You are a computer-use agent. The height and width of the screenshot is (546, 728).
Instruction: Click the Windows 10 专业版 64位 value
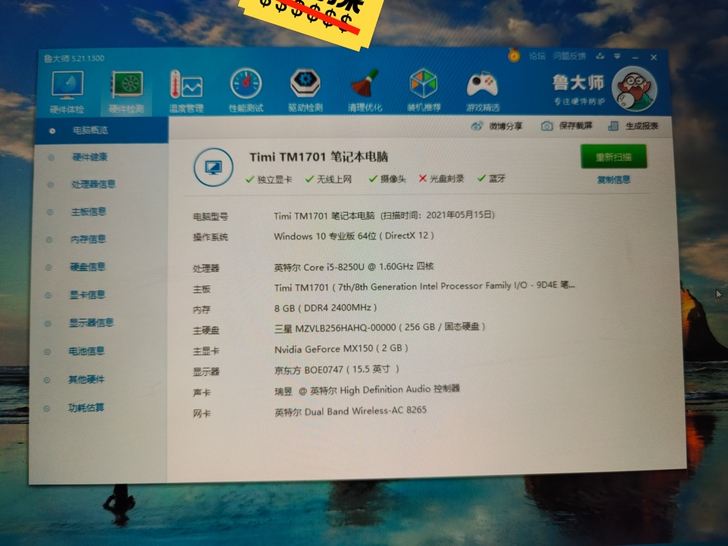pyautogui.click(x=354, y=236)
